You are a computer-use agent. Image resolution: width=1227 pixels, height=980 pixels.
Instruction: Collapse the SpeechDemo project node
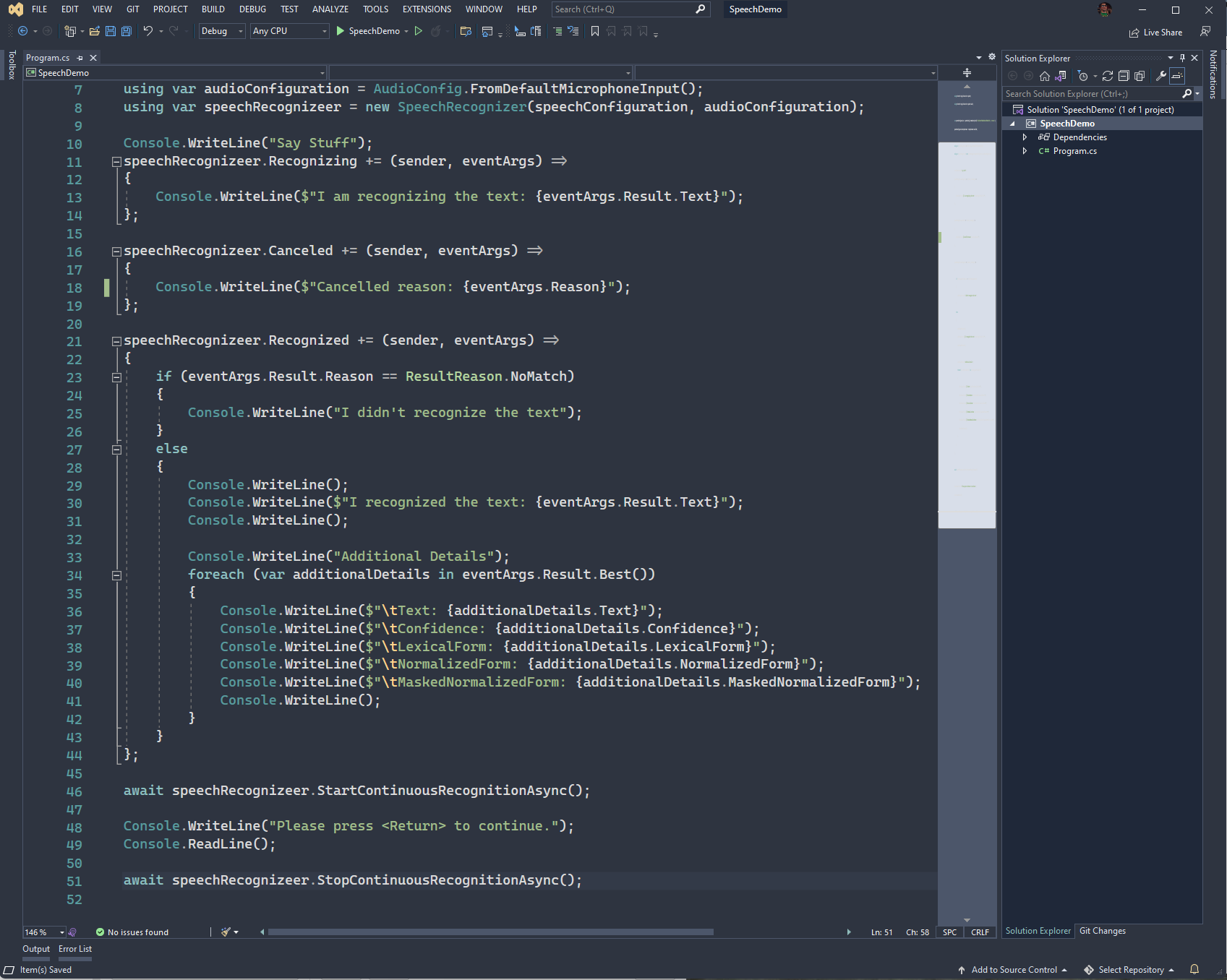point(1012,124)
